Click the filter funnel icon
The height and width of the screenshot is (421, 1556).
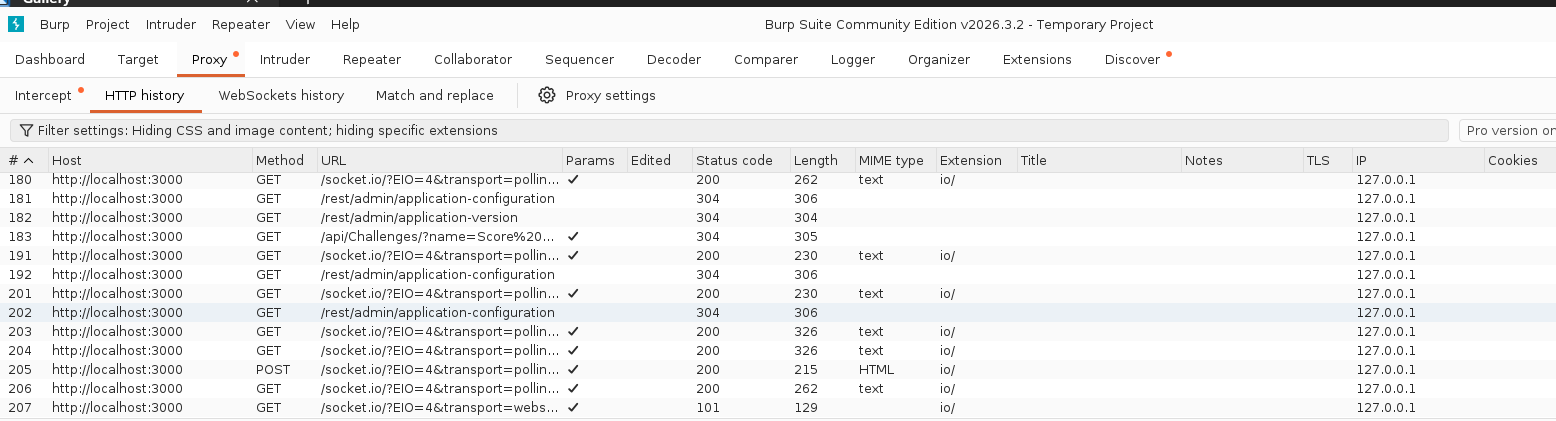26,130
